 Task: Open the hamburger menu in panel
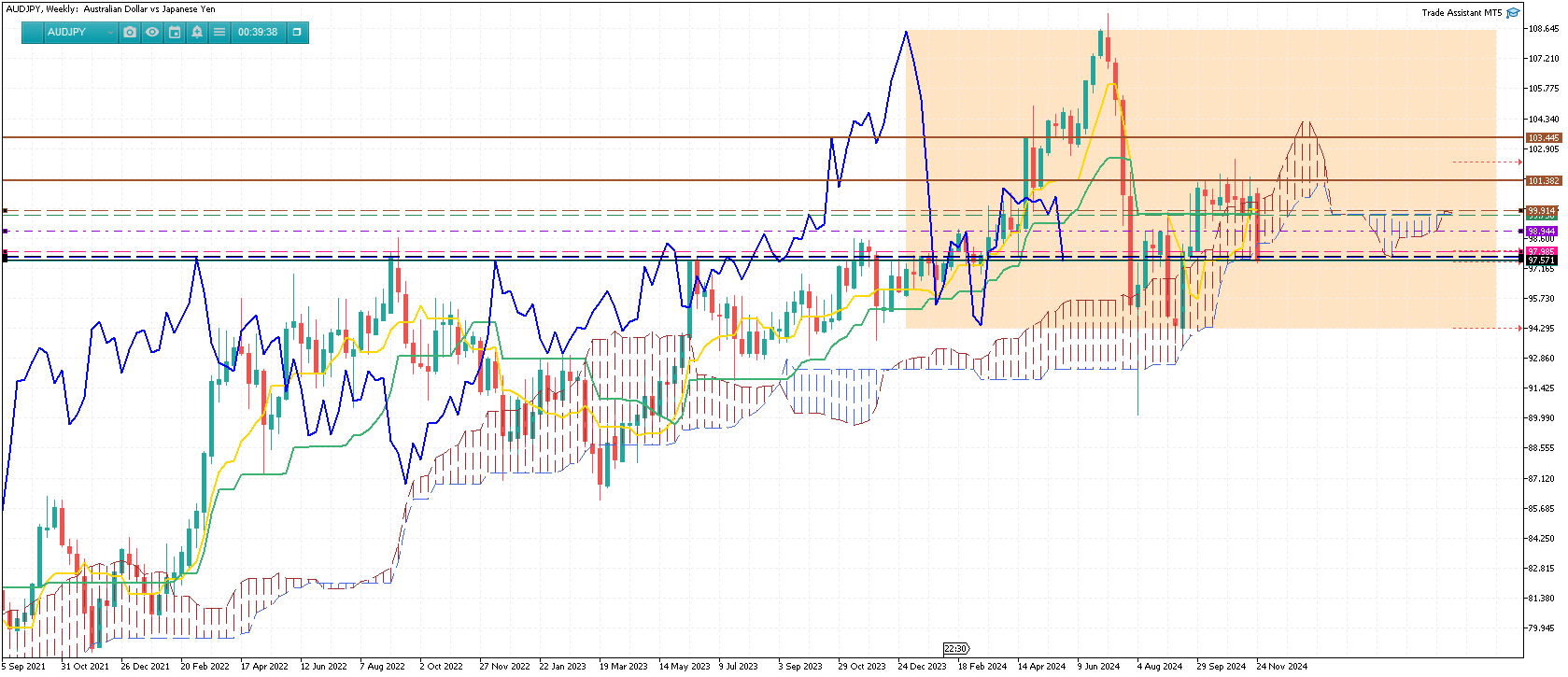[219, 32]
